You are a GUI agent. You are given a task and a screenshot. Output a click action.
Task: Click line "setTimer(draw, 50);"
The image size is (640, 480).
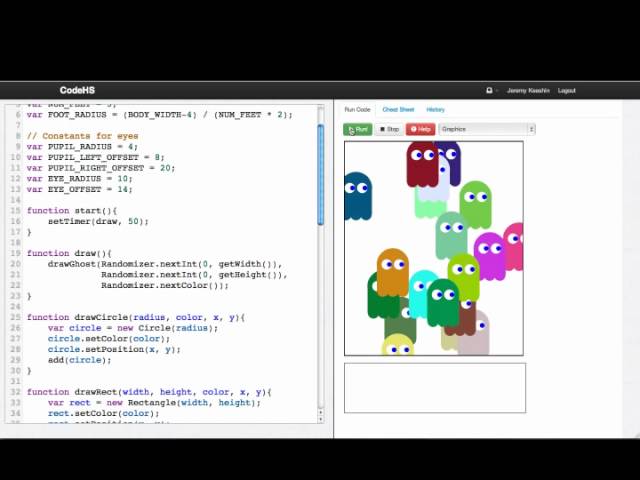tap(98, 221)
